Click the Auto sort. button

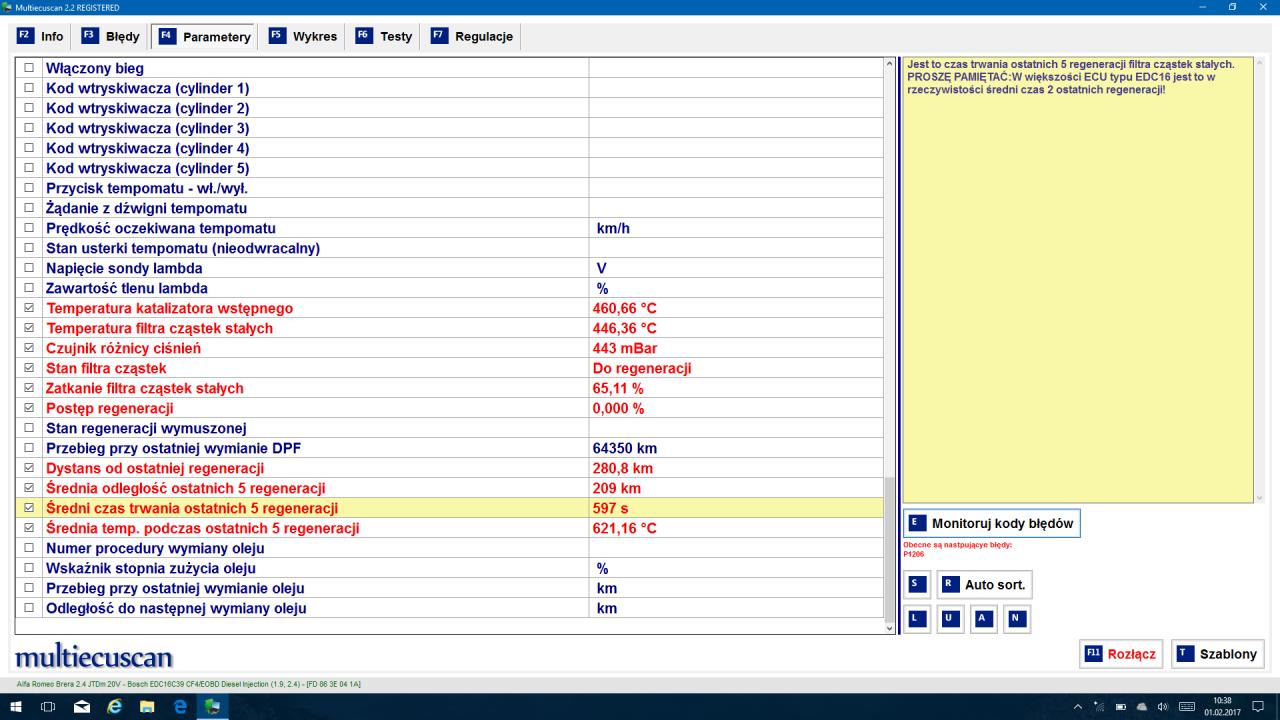(x=985, y=584)
